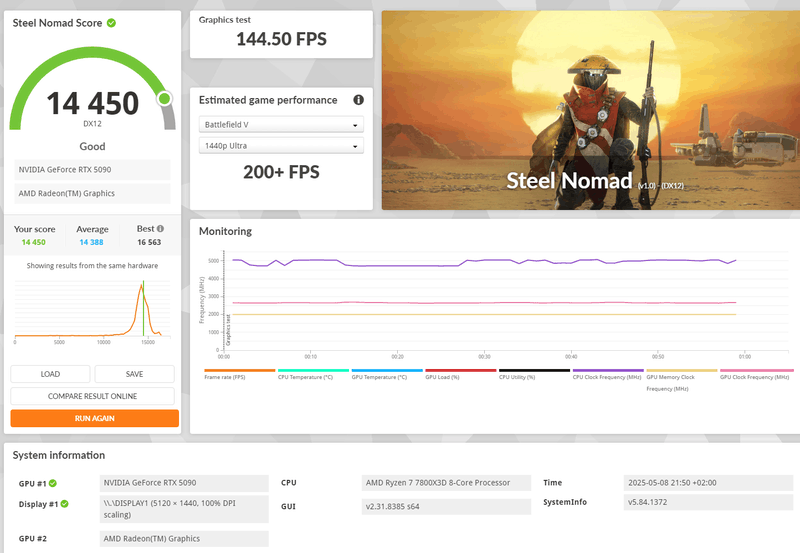Image resolution: width=800 pixels, height=553 pixels.
Task: Click the Display #1 green check icon
Action: coord(64,504)
